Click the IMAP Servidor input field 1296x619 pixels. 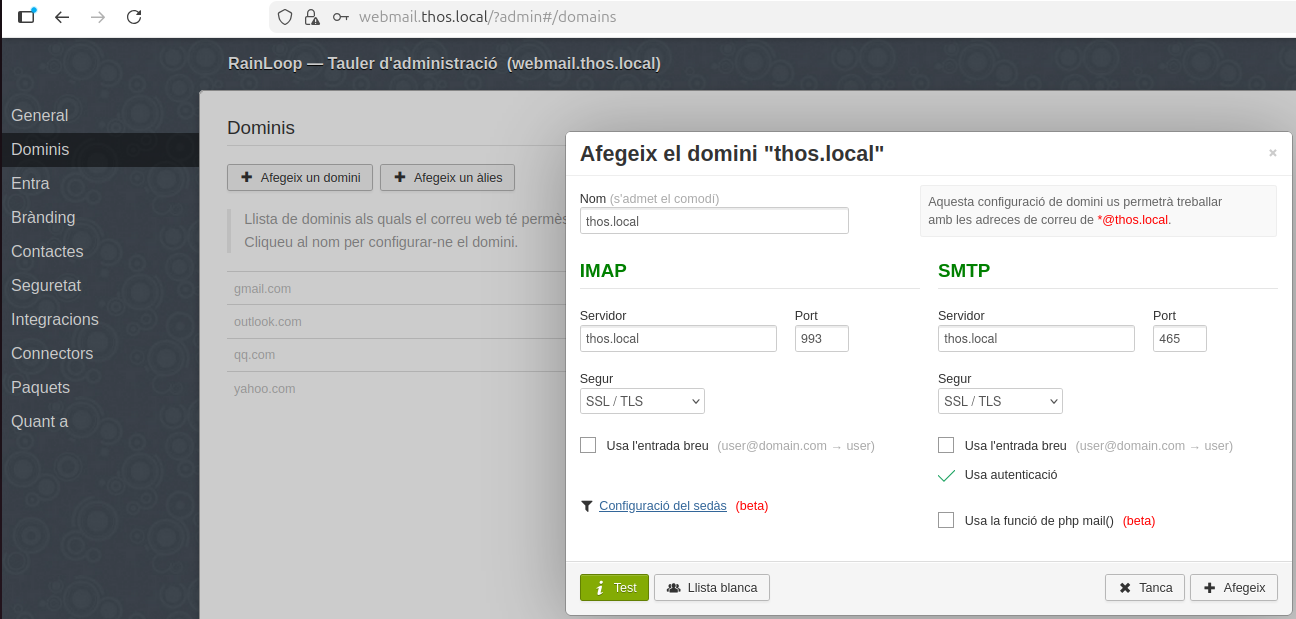pos(678,339)
